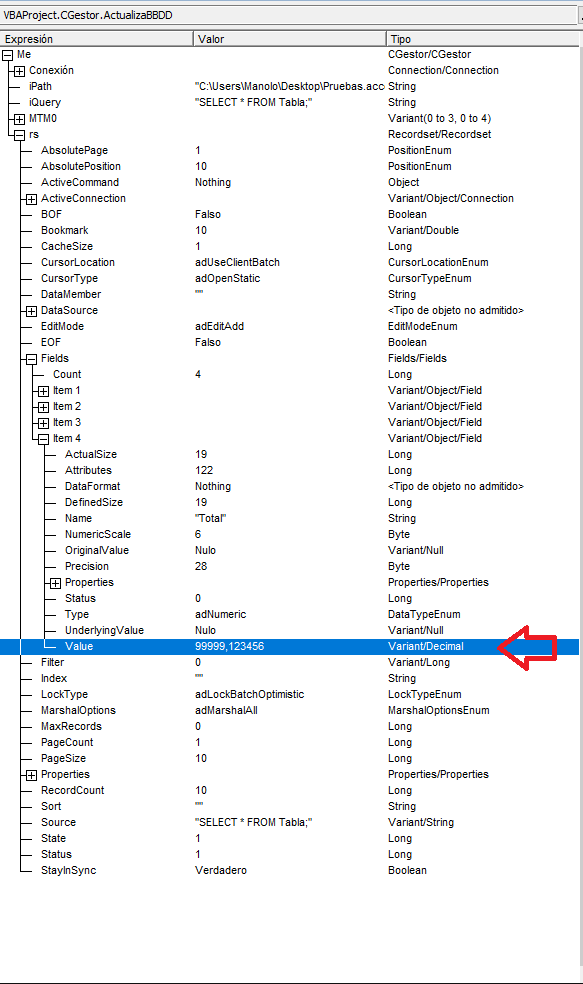Expand Item 3 field node
583x984 pixels.
click(x=43, y=423)
